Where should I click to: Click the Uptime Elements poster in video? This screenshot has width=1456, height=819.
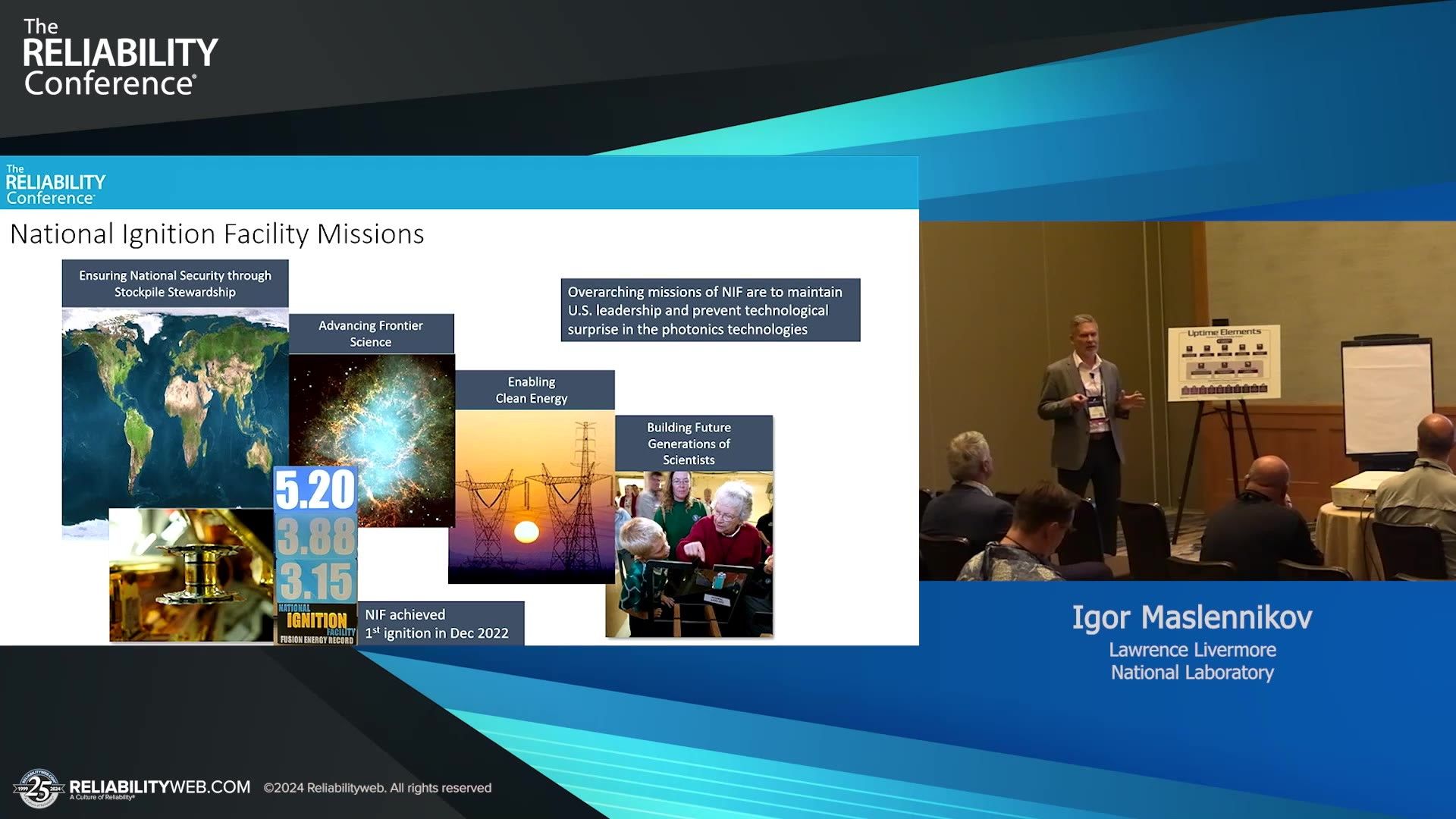[x=1223, y=362]
